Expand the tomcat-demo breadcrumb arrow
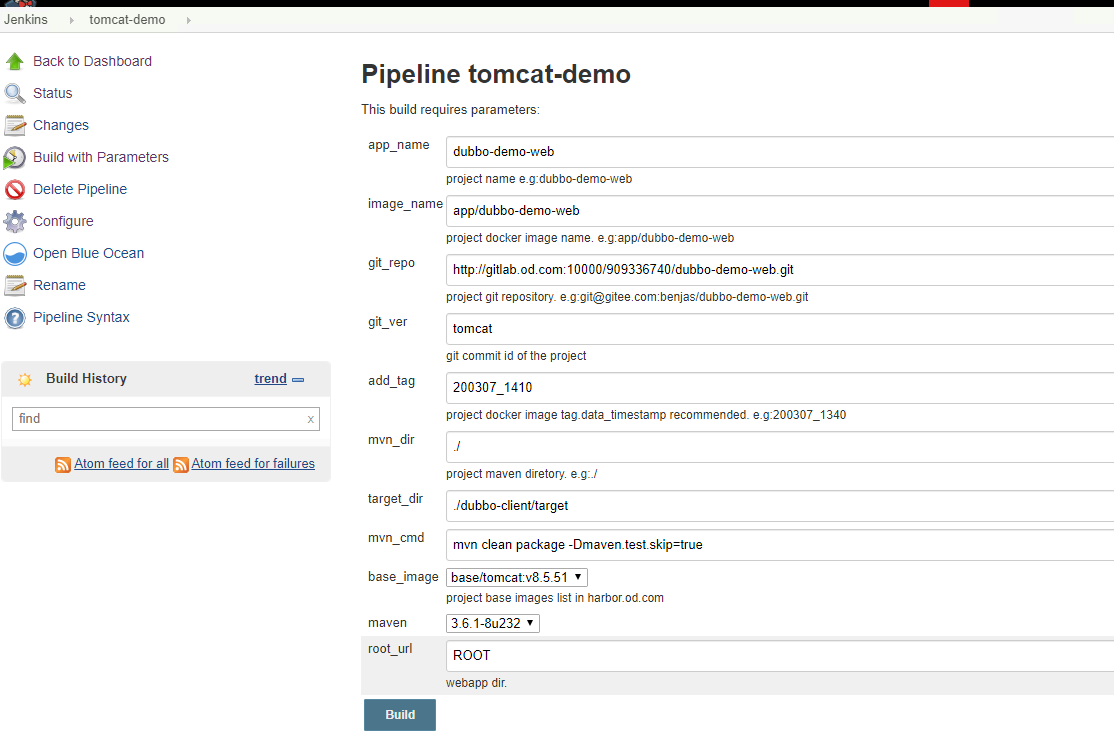This screenshot has height=737, width=1114. pos(189,20)
